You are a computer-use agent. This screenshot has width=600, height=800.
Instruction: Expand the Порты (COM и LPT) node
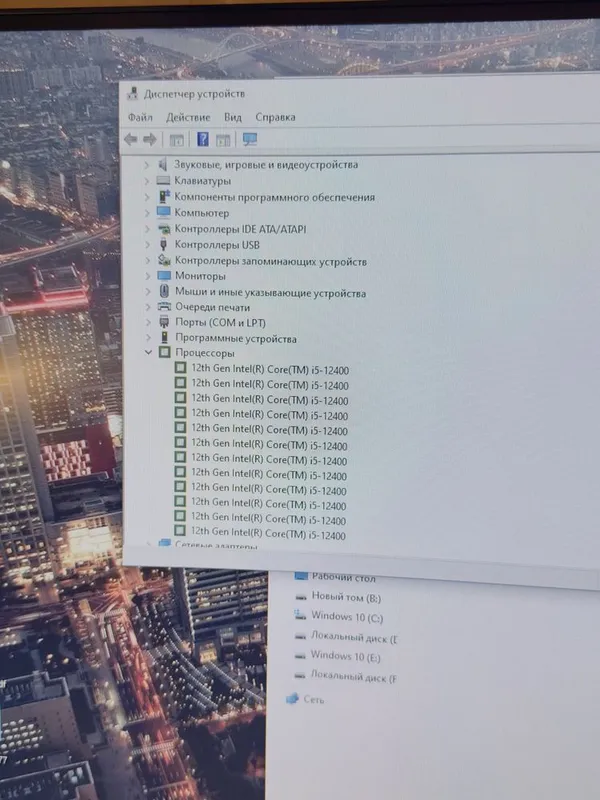click(148, 322)
